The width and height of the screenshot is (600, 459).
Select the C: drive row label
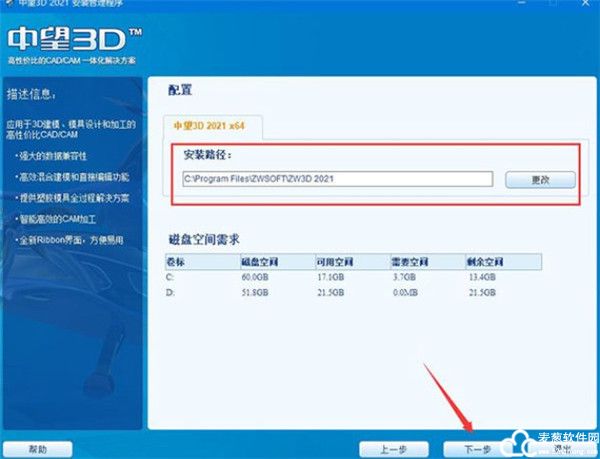coord(170,277)
